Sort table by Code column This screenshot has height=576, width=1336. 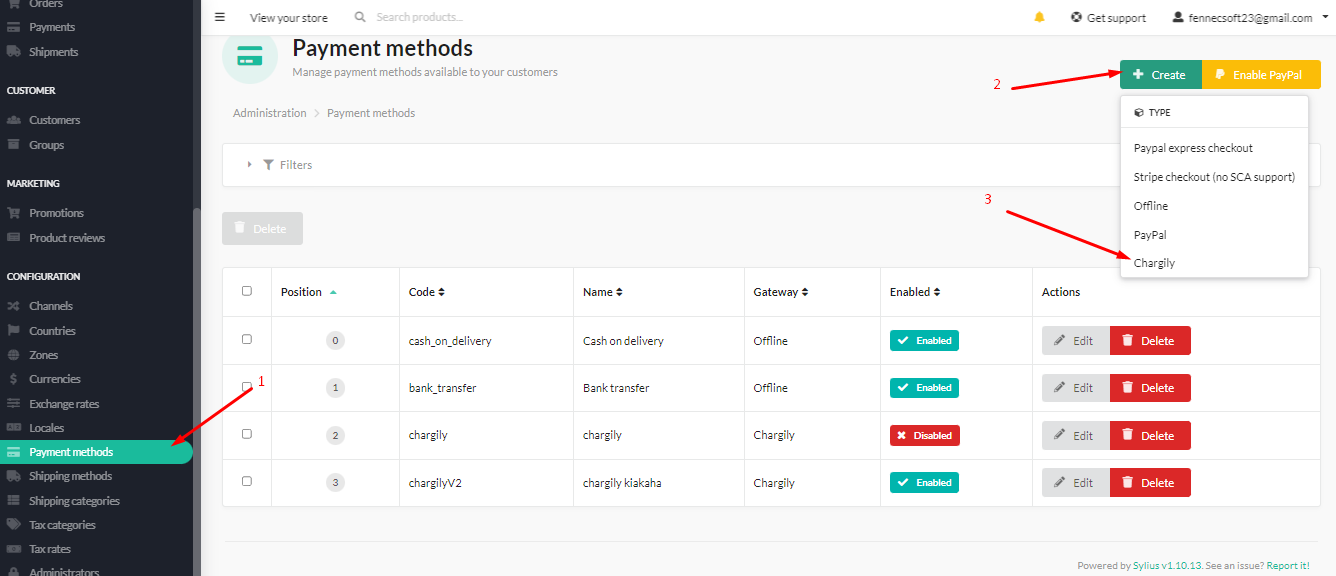(427, 292)
